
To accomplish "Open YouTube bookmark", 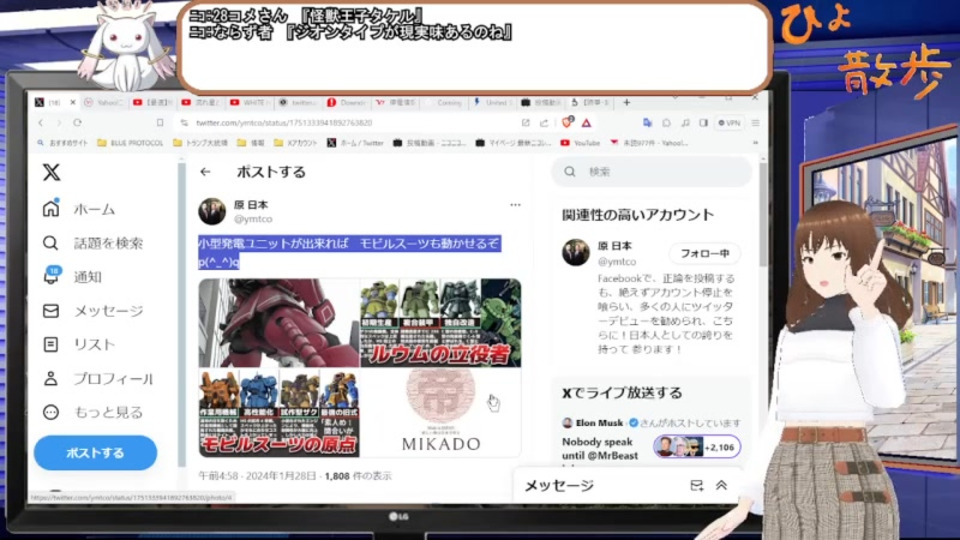I will coord(580,143).
